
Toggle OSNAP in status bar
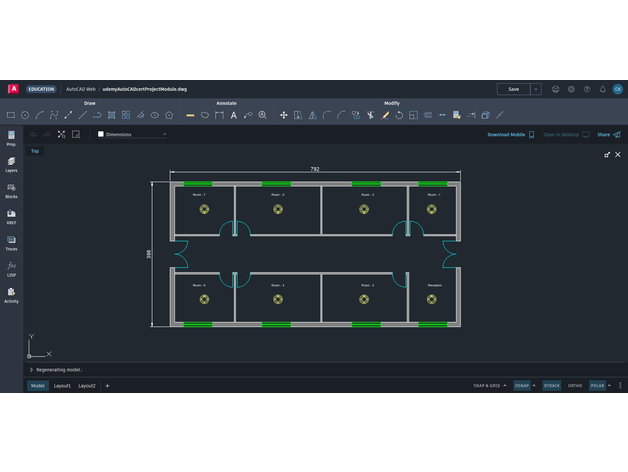522,385
